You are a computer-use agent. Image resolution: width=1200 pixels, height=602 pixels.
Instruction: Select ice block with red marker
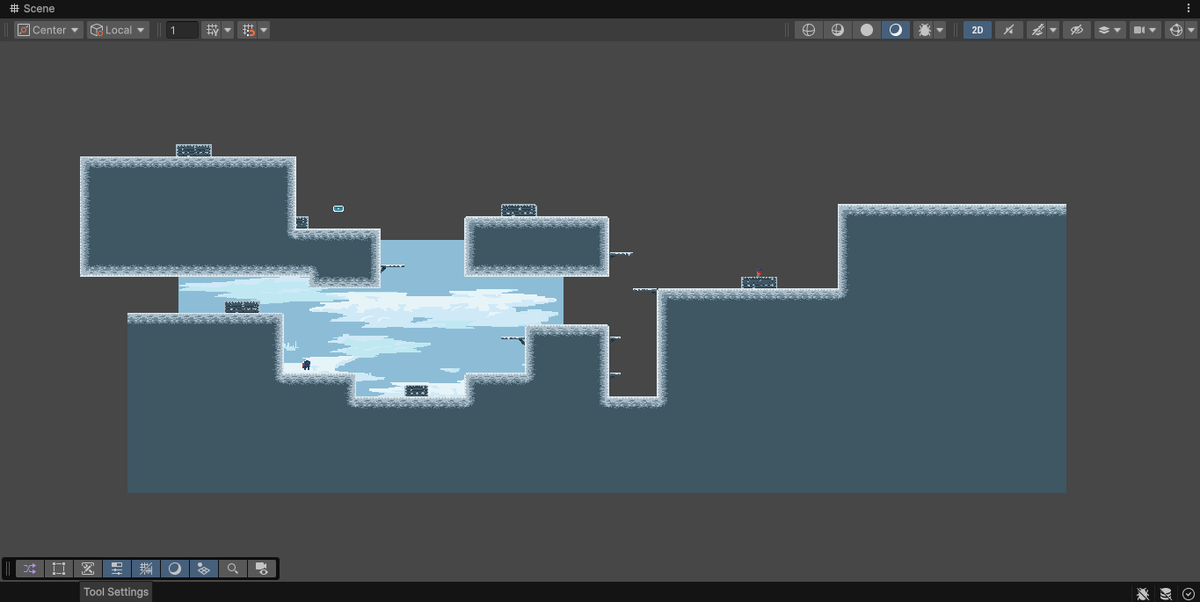759,282
